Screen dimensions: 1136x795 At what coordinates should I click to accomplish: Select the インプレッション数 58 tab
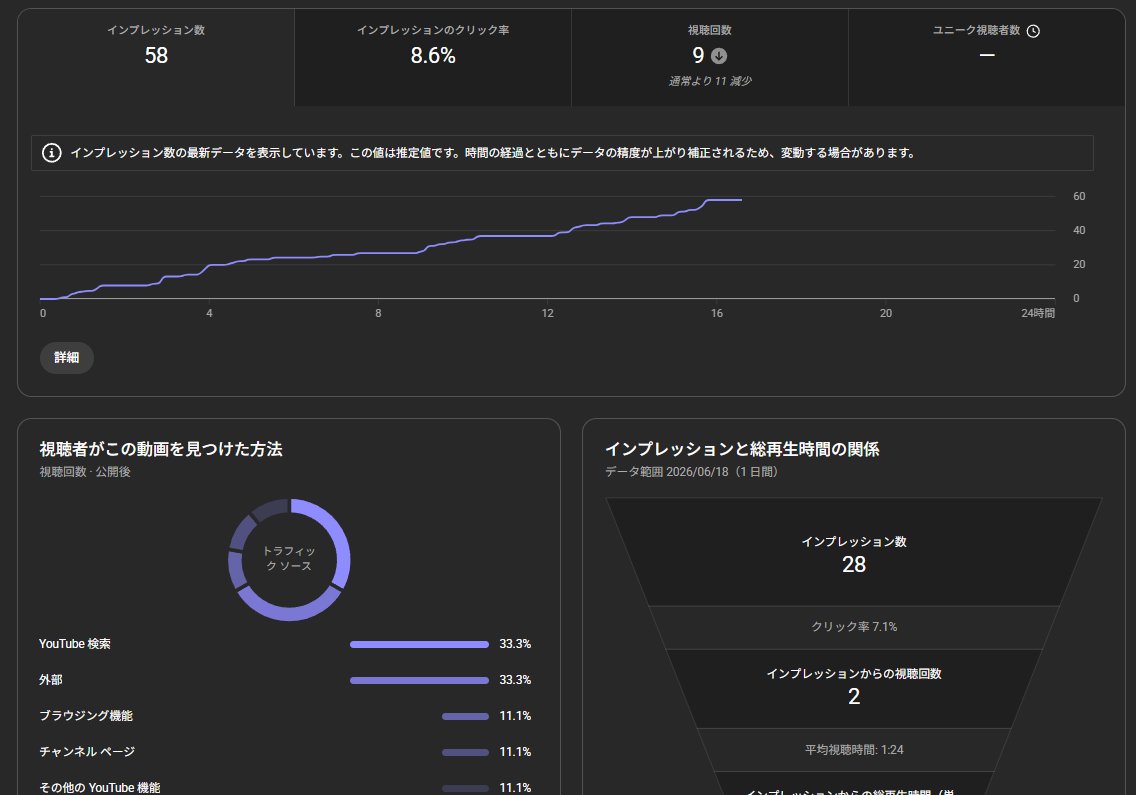[x=156, y=58]
